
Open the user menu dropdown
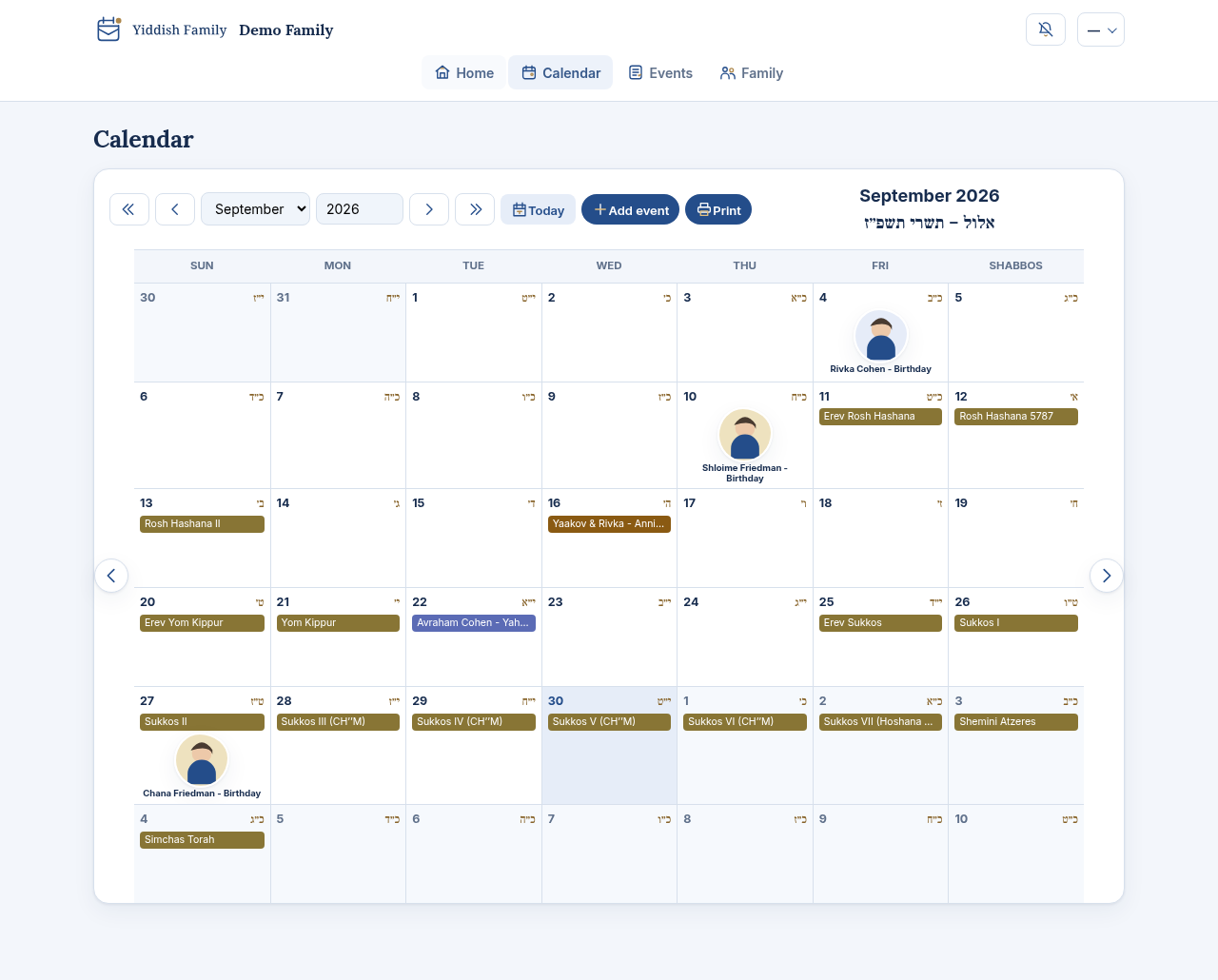click(x=1101, y=29)
